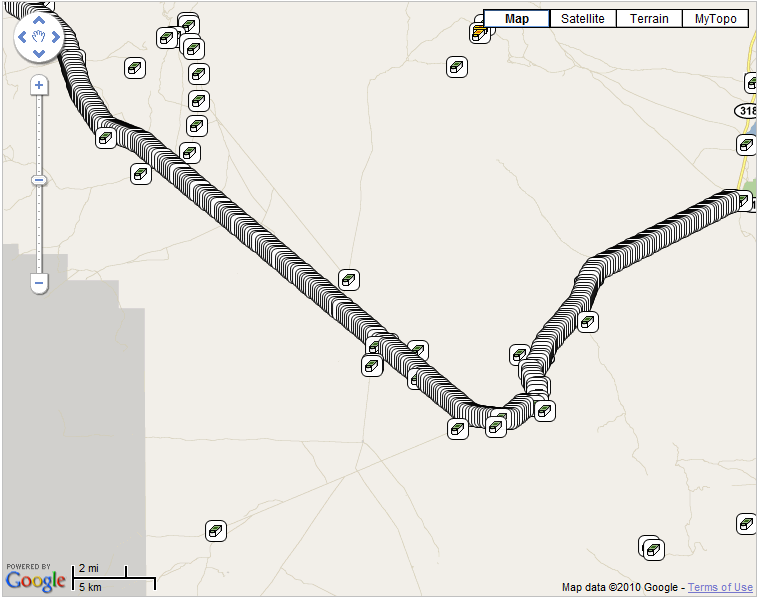The image size is (762, 603).
Task: Pan the map left with arrow control
Action: tap(23, 38)
